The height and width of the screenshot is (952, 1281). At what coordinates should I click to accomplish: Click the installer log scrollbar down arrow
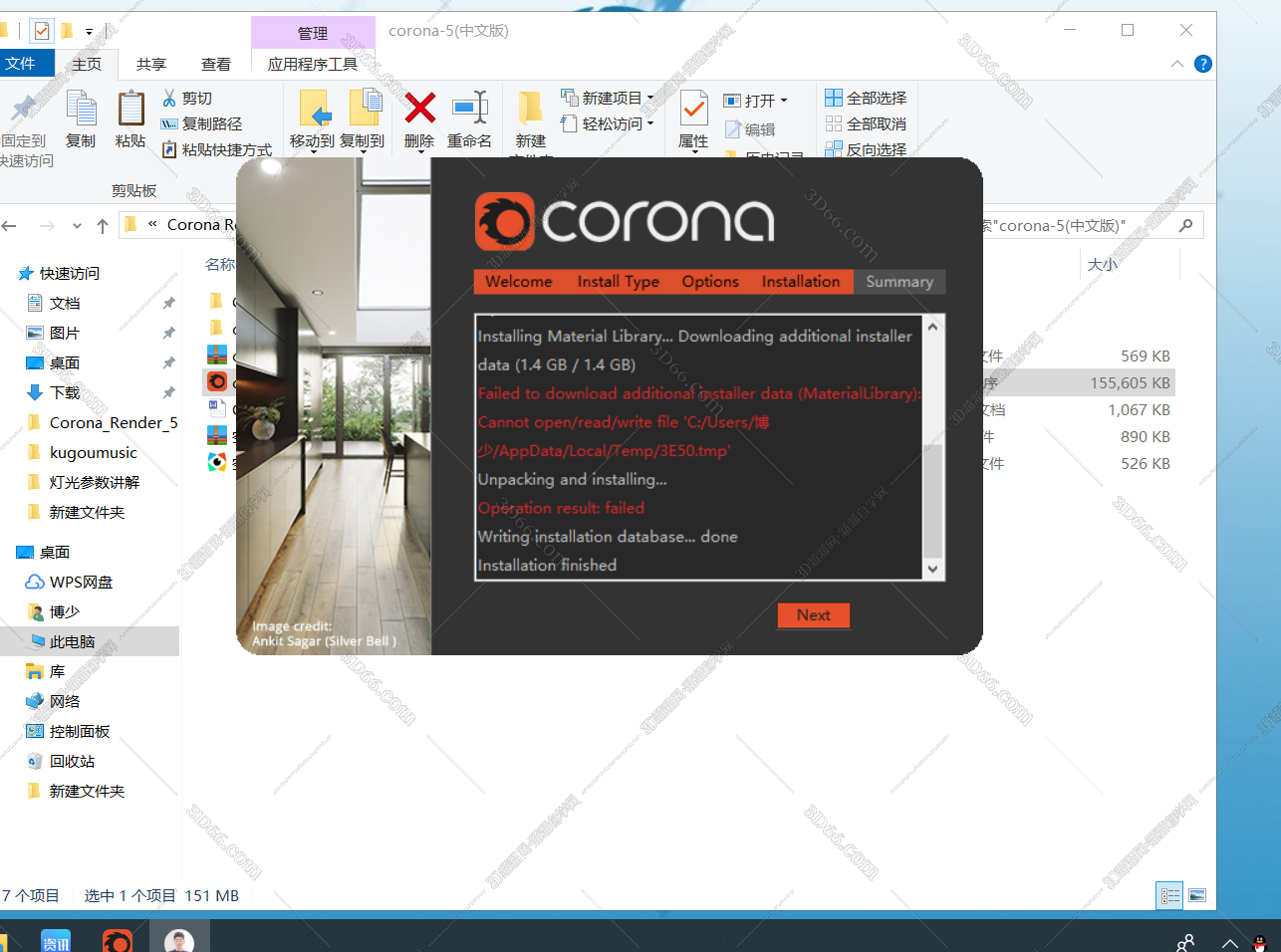932,569
